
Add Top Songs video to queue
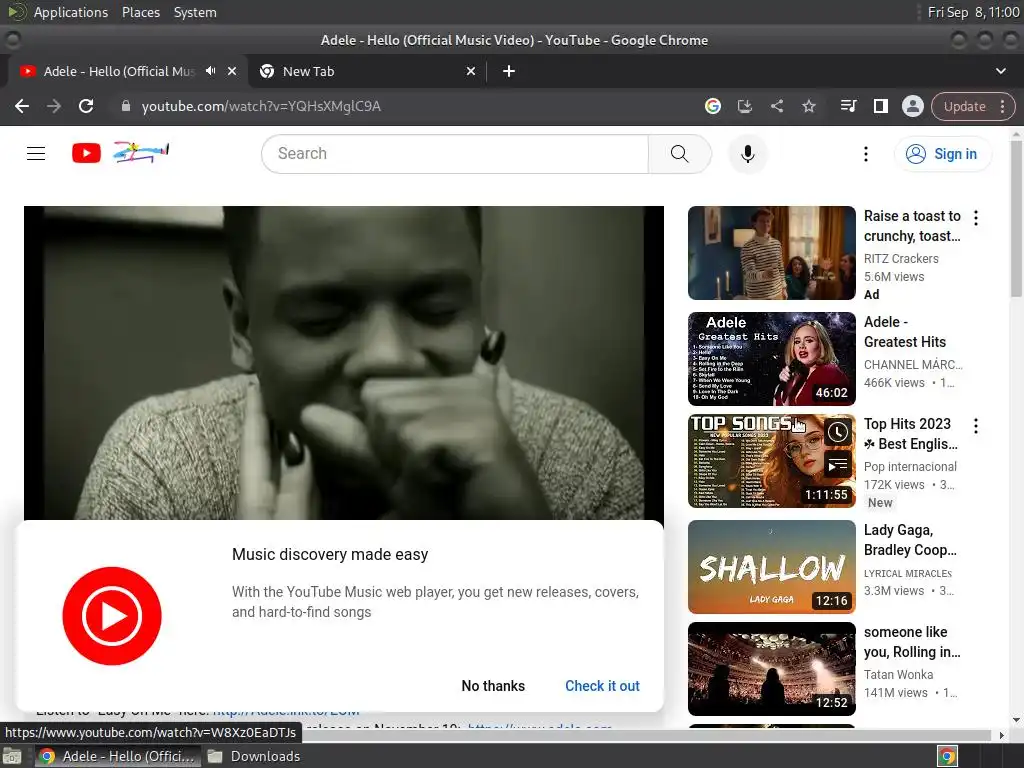(x=838, y=465)
